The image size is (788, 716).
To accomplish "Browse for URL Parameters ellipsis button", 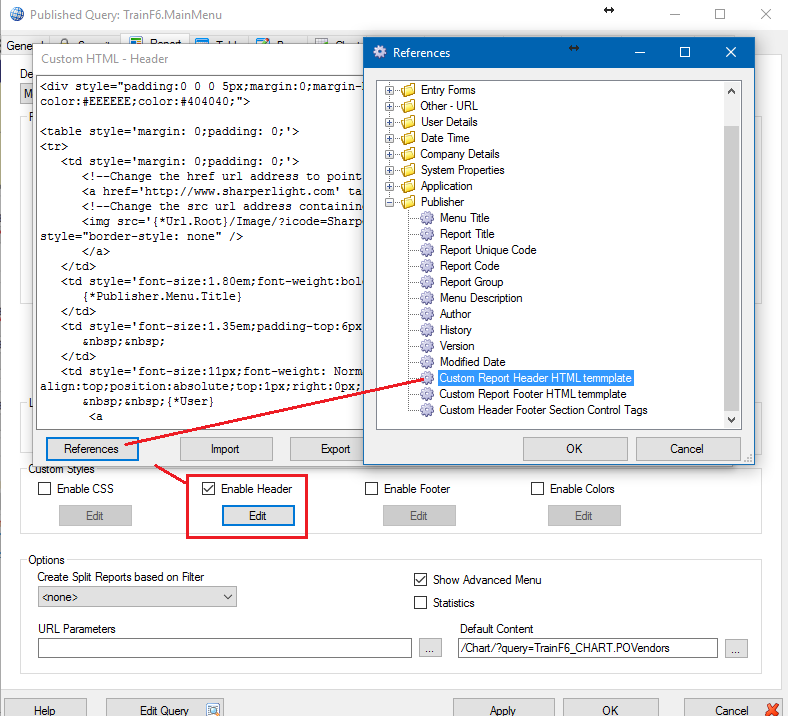I will coord(430,648).
